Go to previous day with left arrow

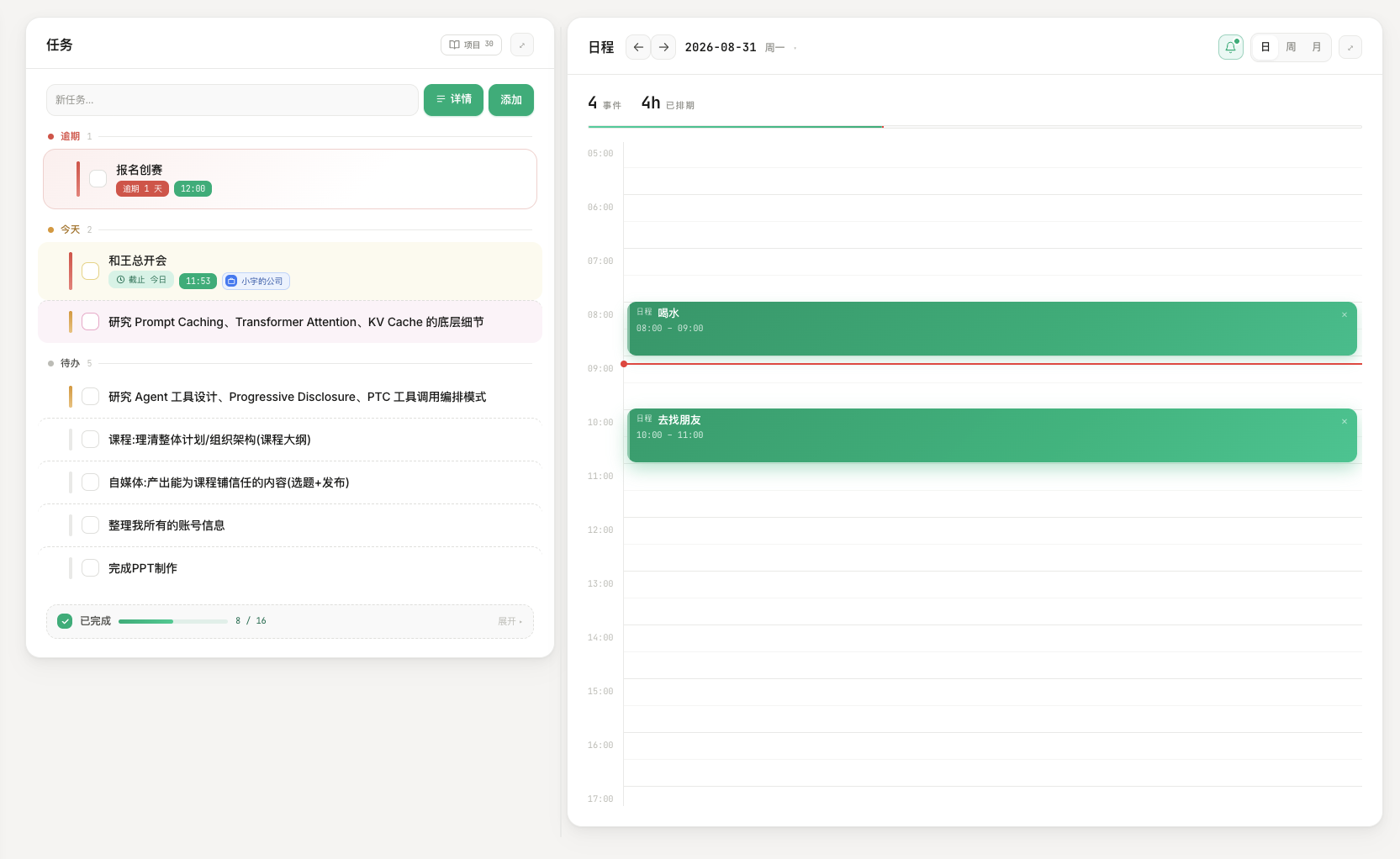pos(638,47)
